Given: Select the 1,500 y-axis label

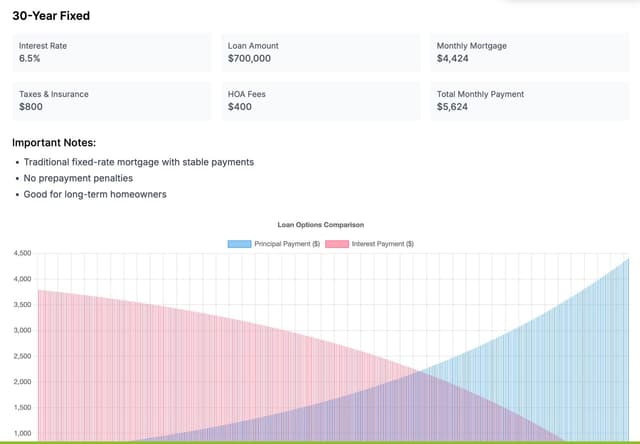Looking at the screenshot, I should point(22,408).
